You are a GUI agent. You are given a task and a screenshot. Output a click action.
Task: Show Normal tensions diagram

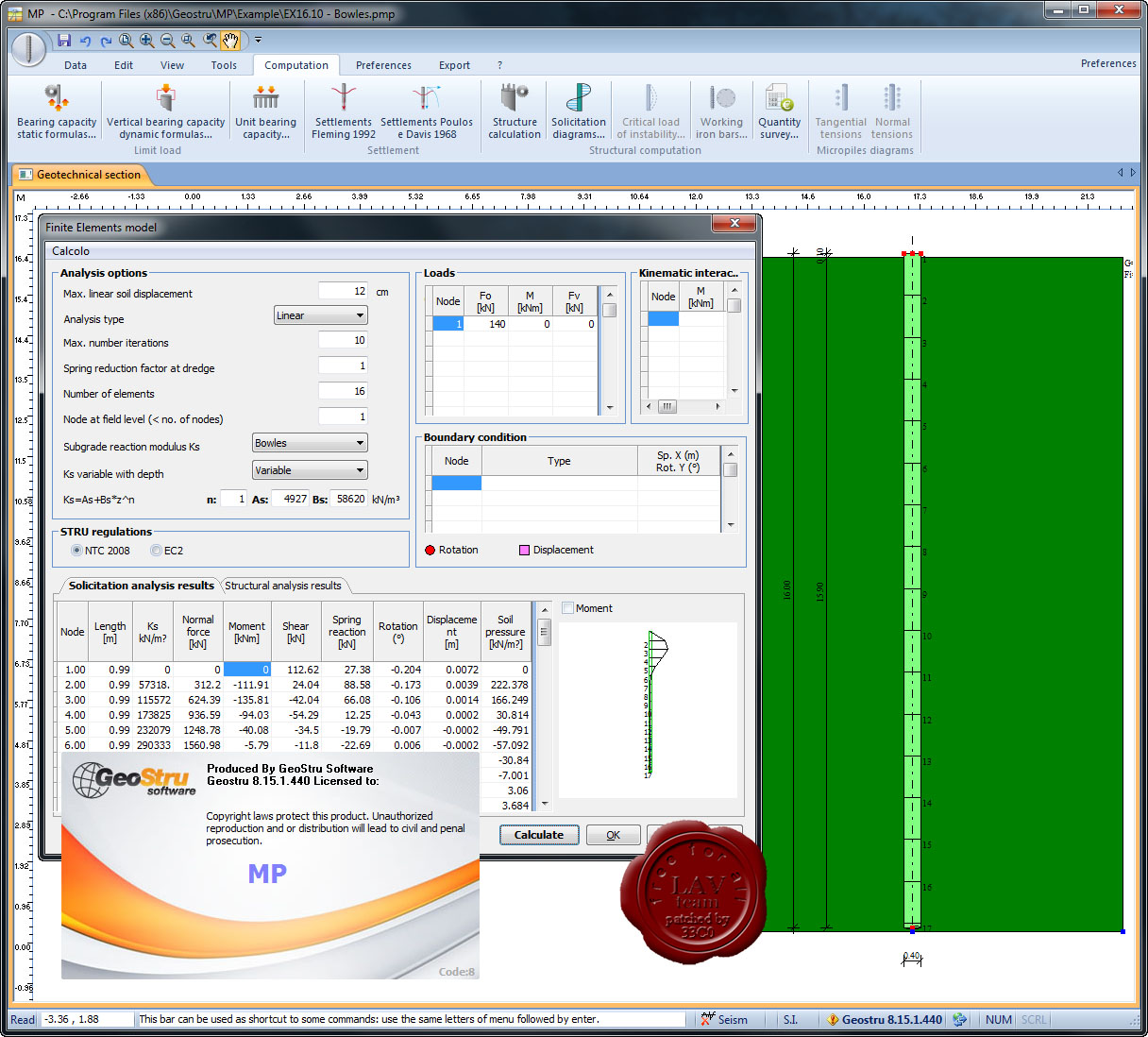[x=892, y=112]
